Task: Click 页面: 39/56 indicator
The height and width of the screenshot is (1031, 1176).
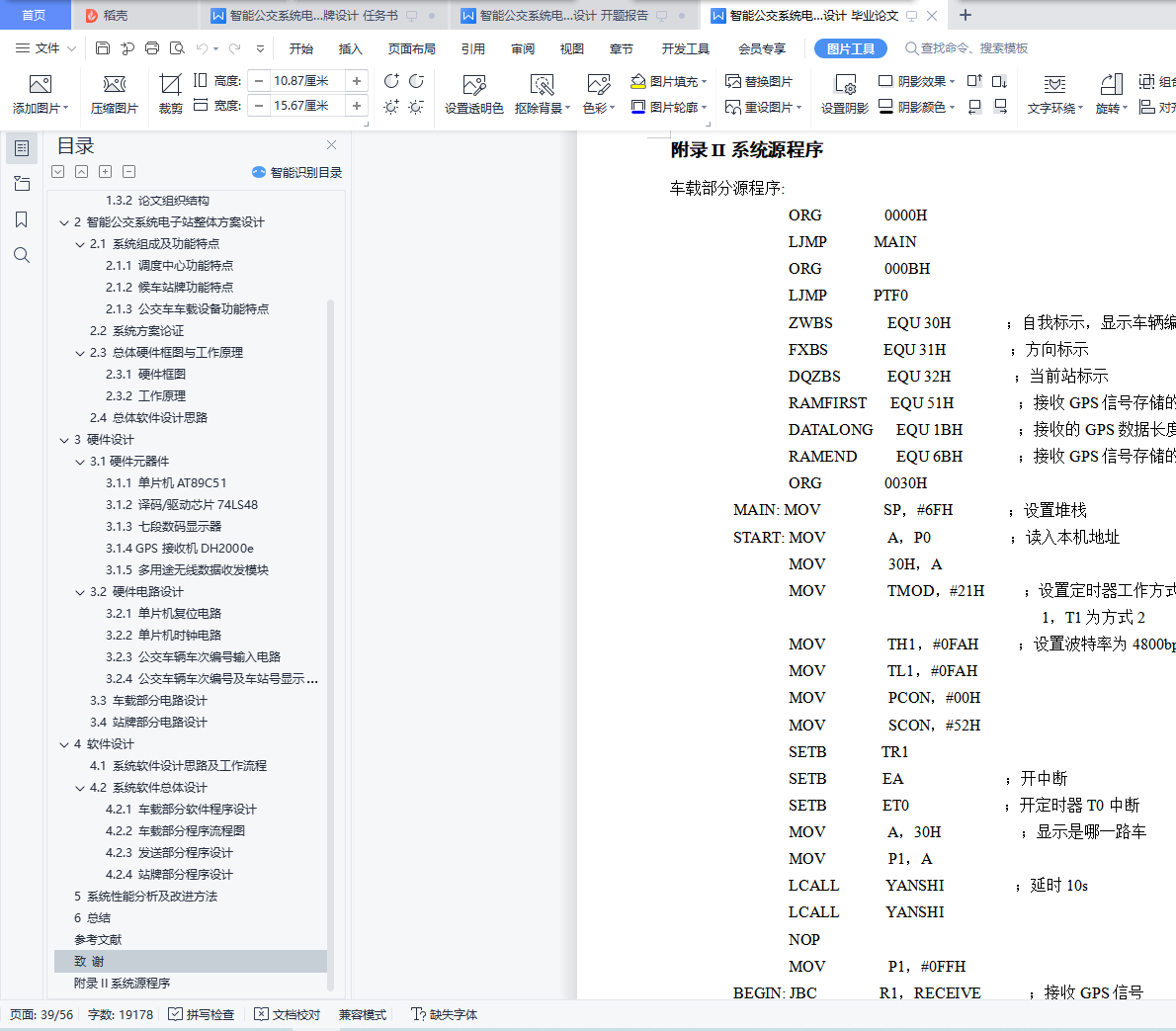Action: 42,1014
